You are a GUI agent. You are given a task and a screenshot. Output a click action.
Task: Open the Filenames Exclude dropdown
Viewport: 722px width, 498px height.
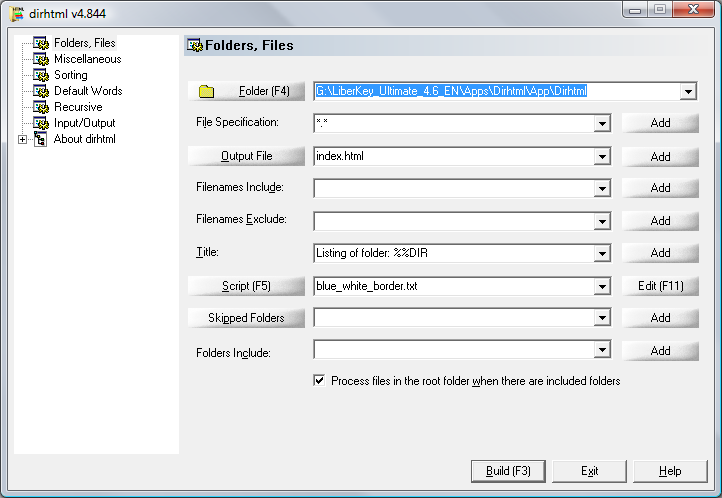pos(602,221)
